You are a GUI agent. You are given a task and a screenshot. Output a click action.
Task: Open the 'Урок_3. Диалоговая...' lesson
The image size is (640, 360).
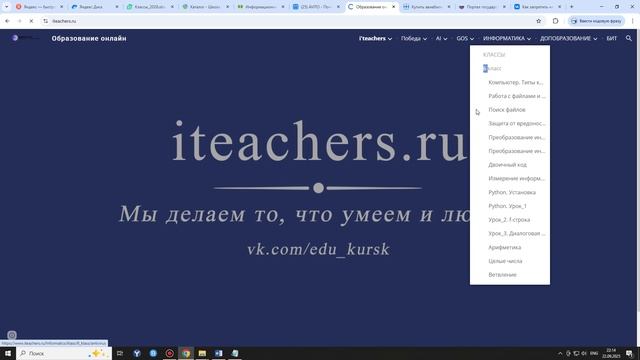517,234
